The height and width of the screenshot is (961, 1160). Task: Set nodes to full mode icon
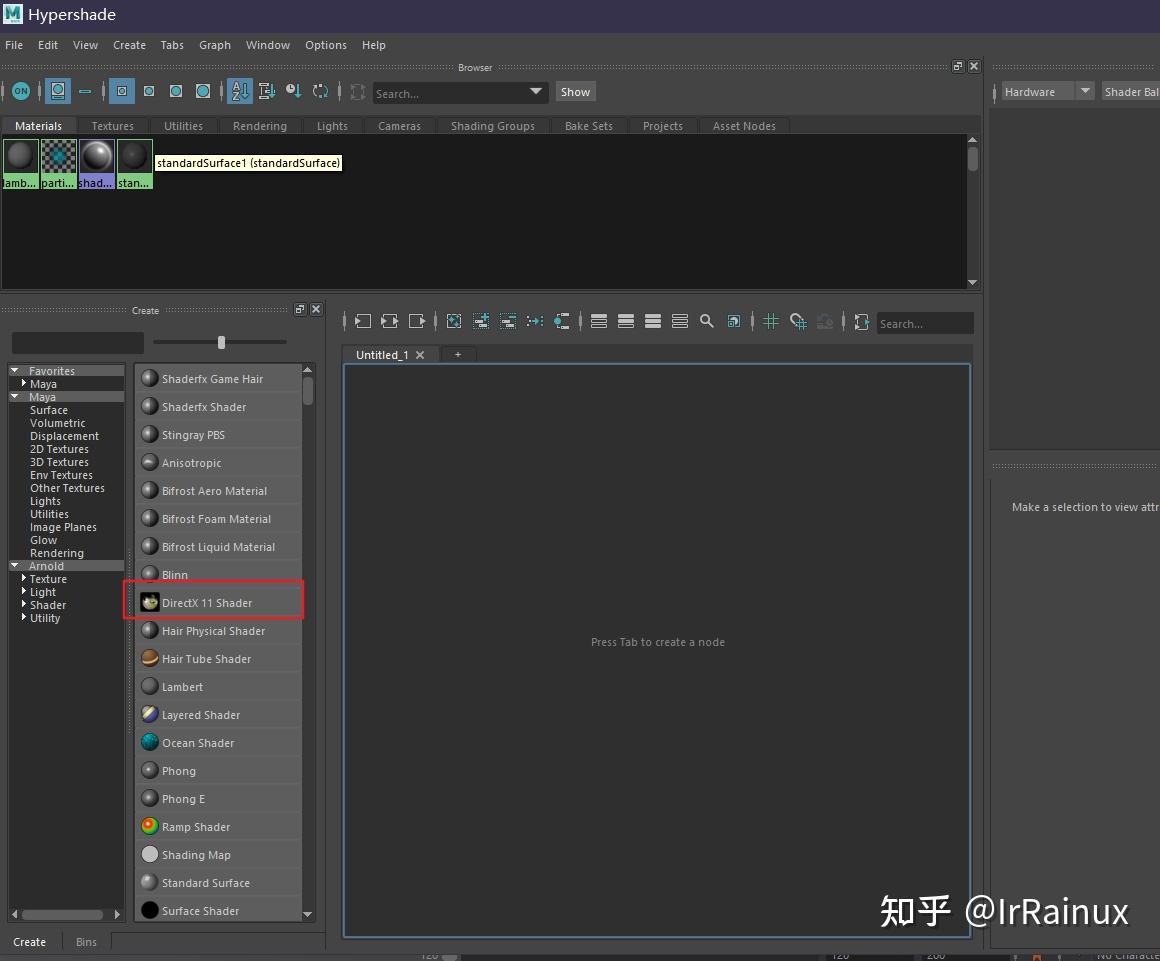[x=652, y=321]
